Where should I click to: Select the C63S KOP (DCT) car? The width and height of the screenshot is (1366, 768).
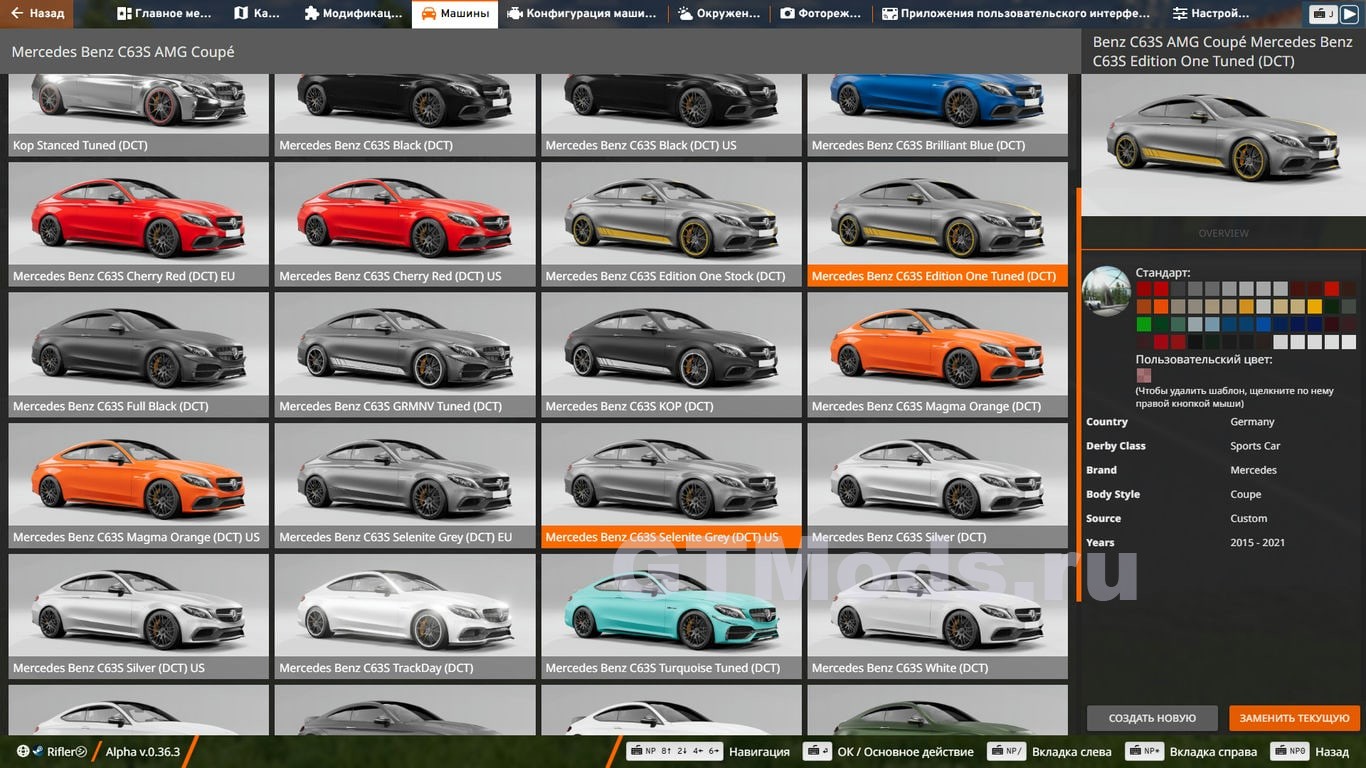point(671,355)
